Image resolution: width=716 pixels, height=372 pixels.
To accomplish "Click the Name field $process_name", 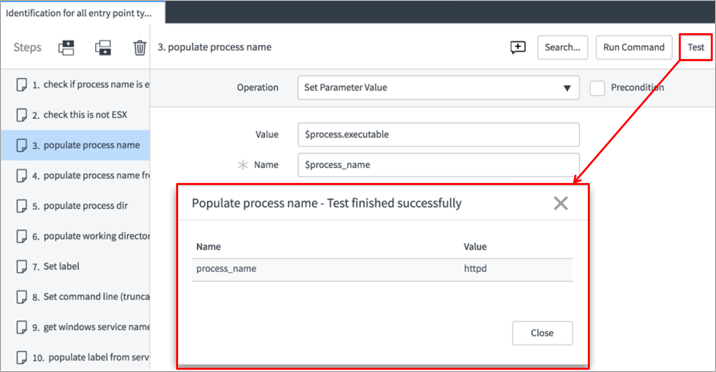I will point(438,165).
